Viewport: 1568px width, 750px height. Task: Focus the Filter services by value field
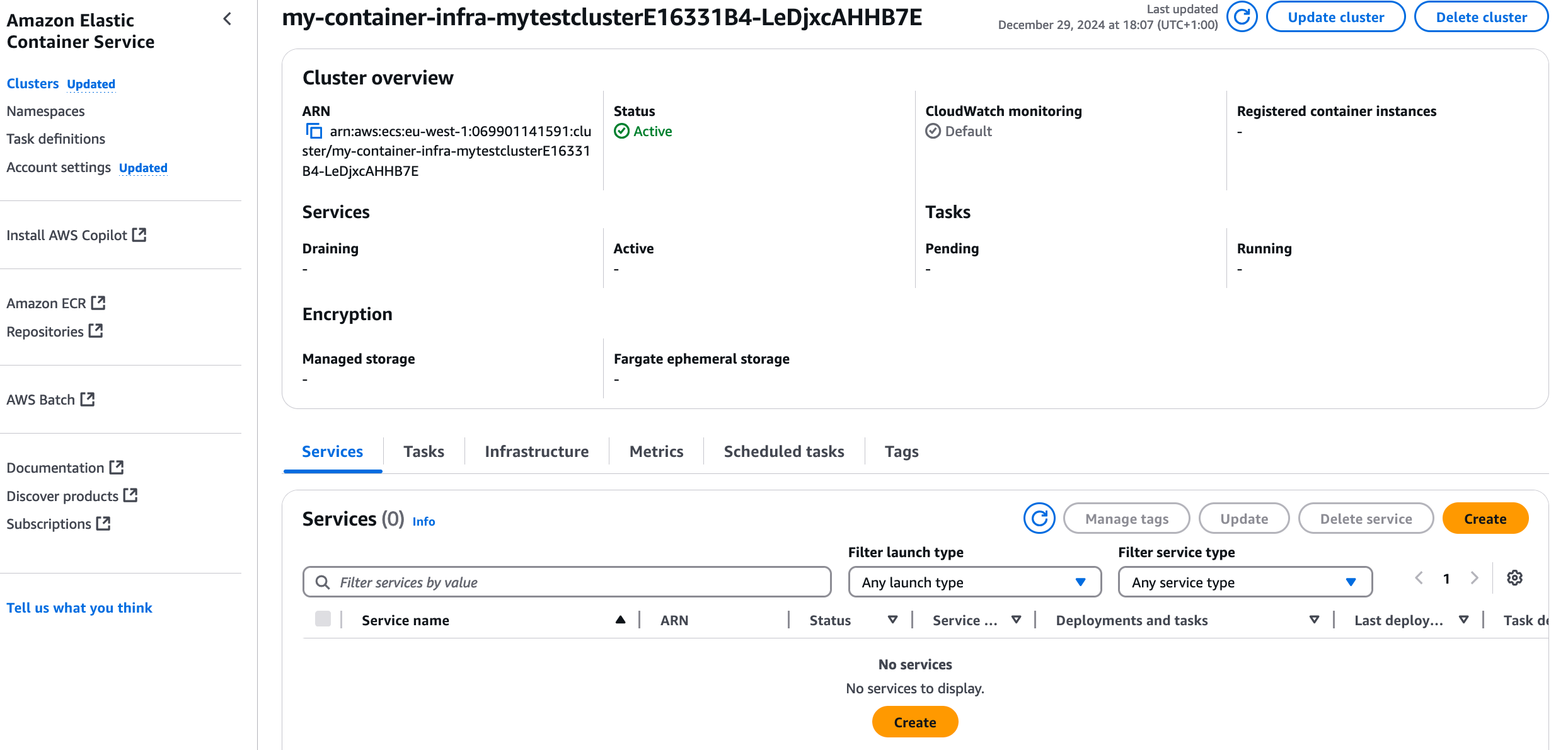coord(567,582)
